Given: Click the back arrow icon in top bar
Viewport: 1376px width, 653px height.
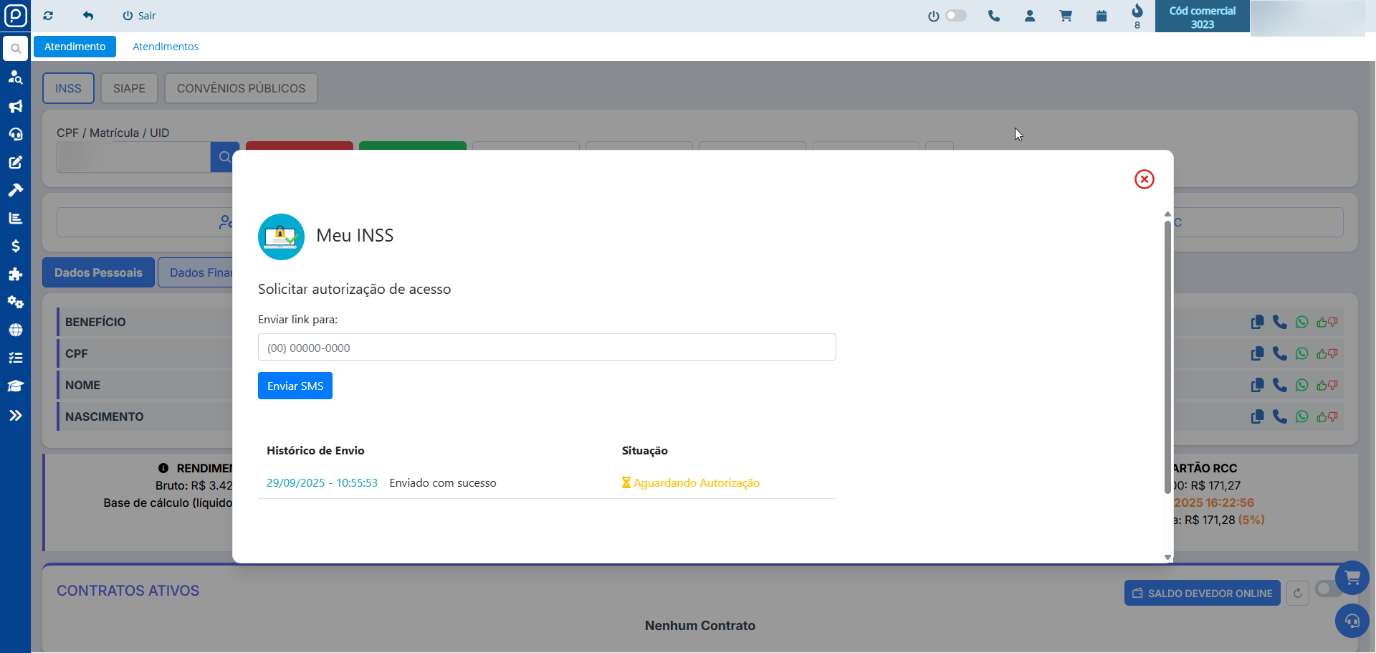Looking at the screenshot, I should [88, 16].
